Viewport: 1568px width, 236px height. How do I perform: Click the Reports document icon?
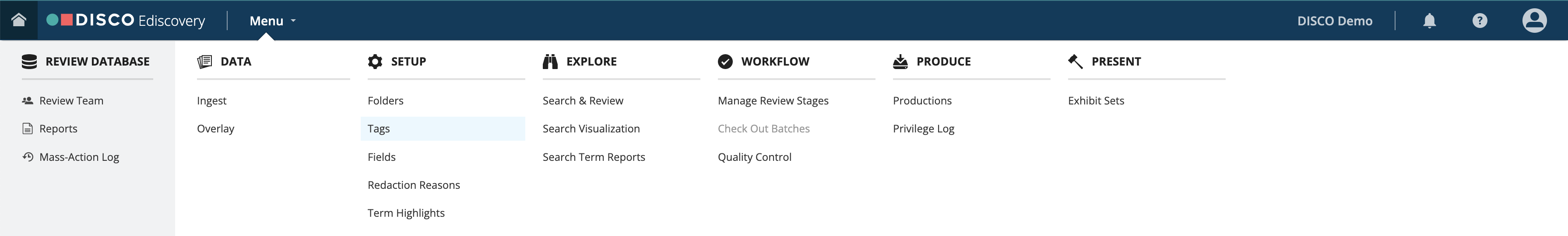28,129
